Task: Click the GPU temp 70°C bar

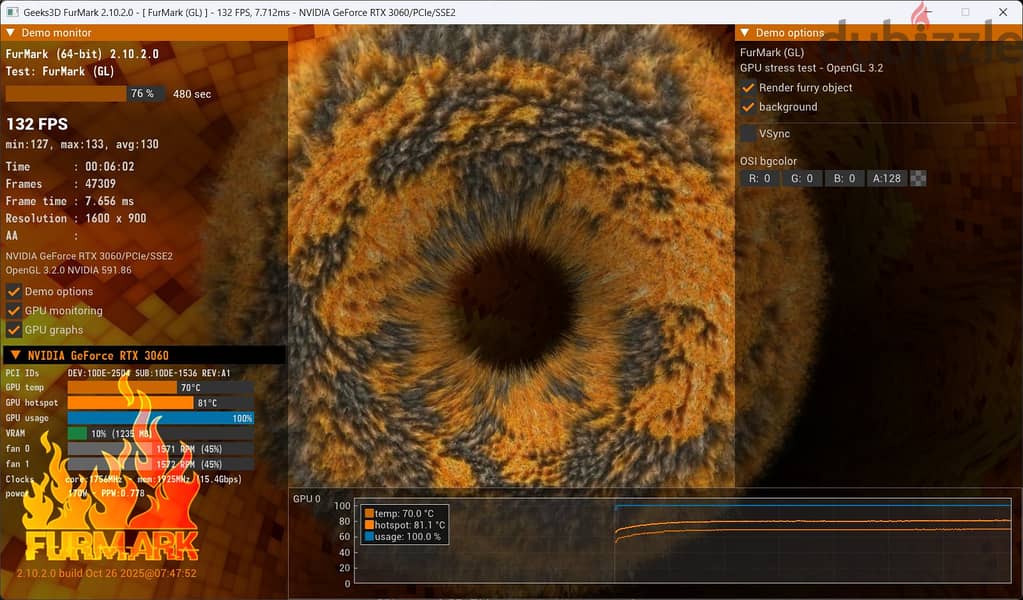Action: pos(160,387)
